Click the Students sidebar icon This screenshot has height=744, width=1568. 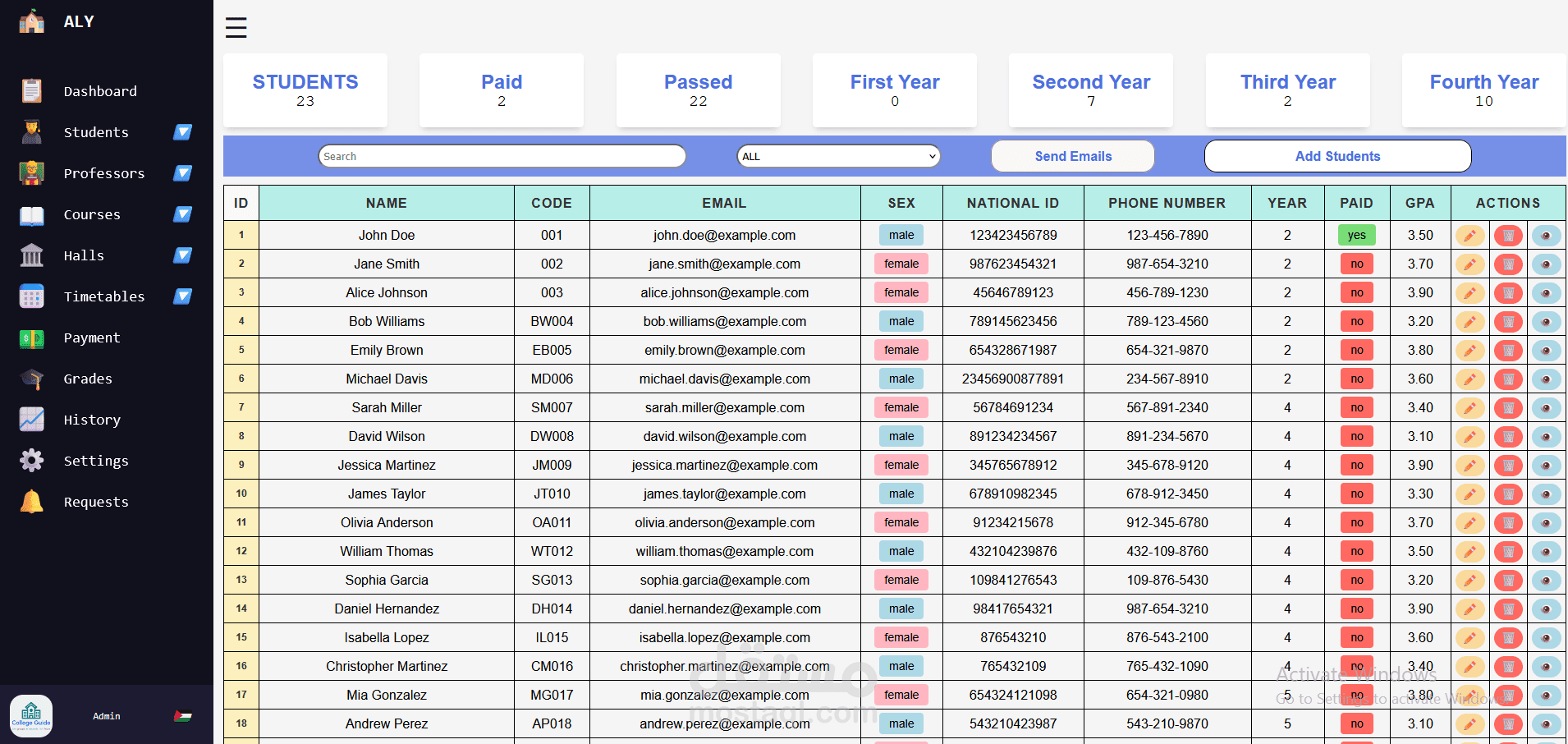pyautogui.click(x=32, y=132)
